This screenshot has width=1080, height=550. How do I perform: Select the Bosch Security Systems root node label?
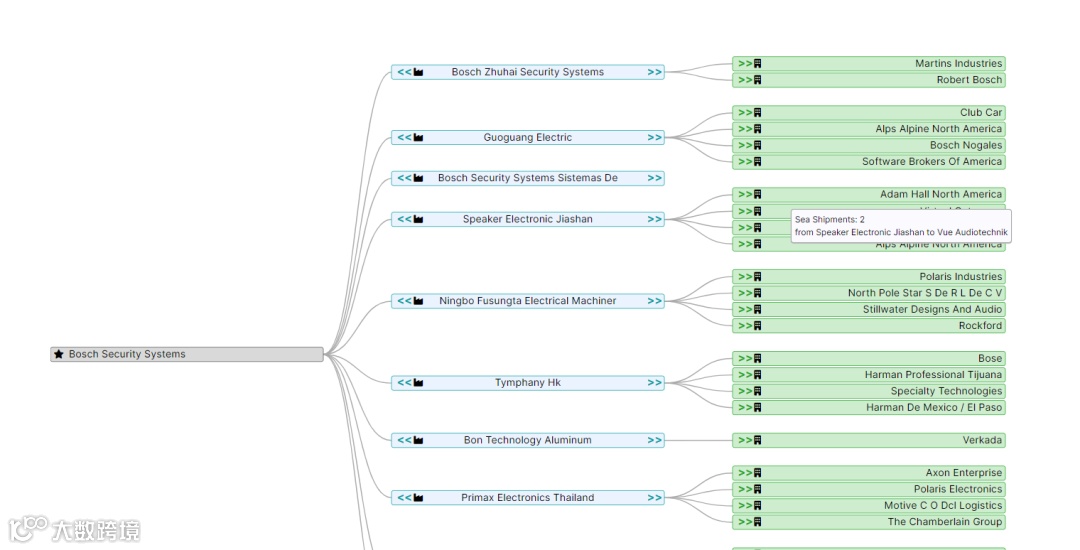coord(127,354)
